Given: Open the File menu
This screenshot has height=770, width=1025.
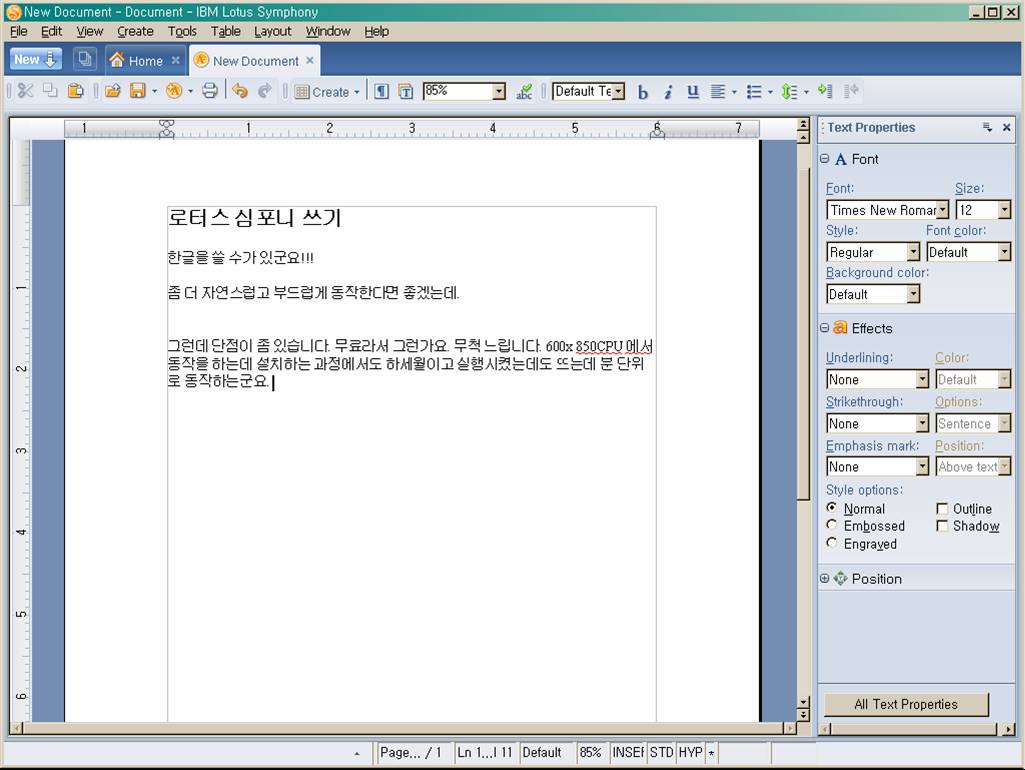Looking at the screenshot, I should click(18, 31).
